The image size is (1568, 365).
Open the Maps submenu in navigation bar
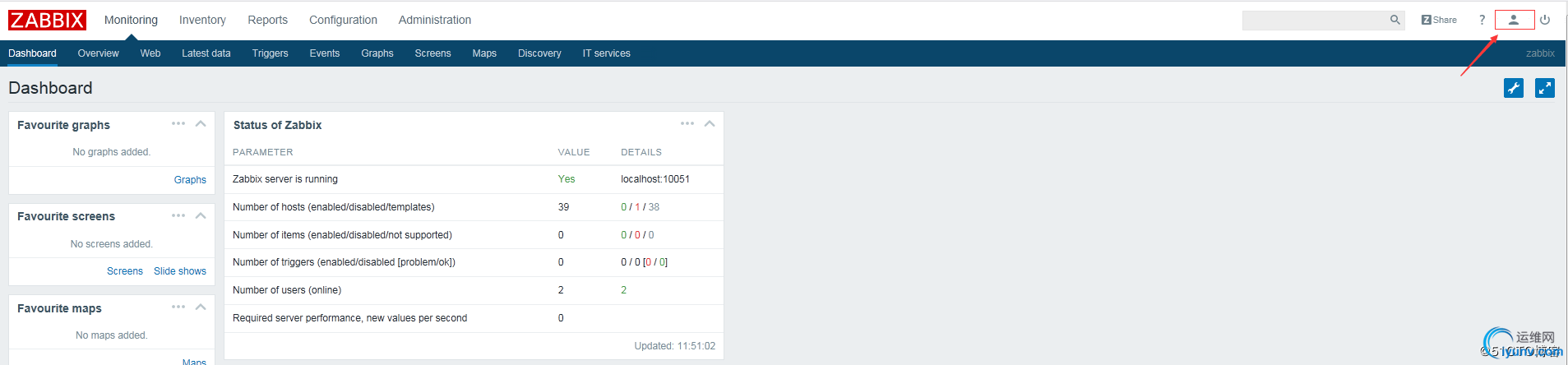coord(484,53)
